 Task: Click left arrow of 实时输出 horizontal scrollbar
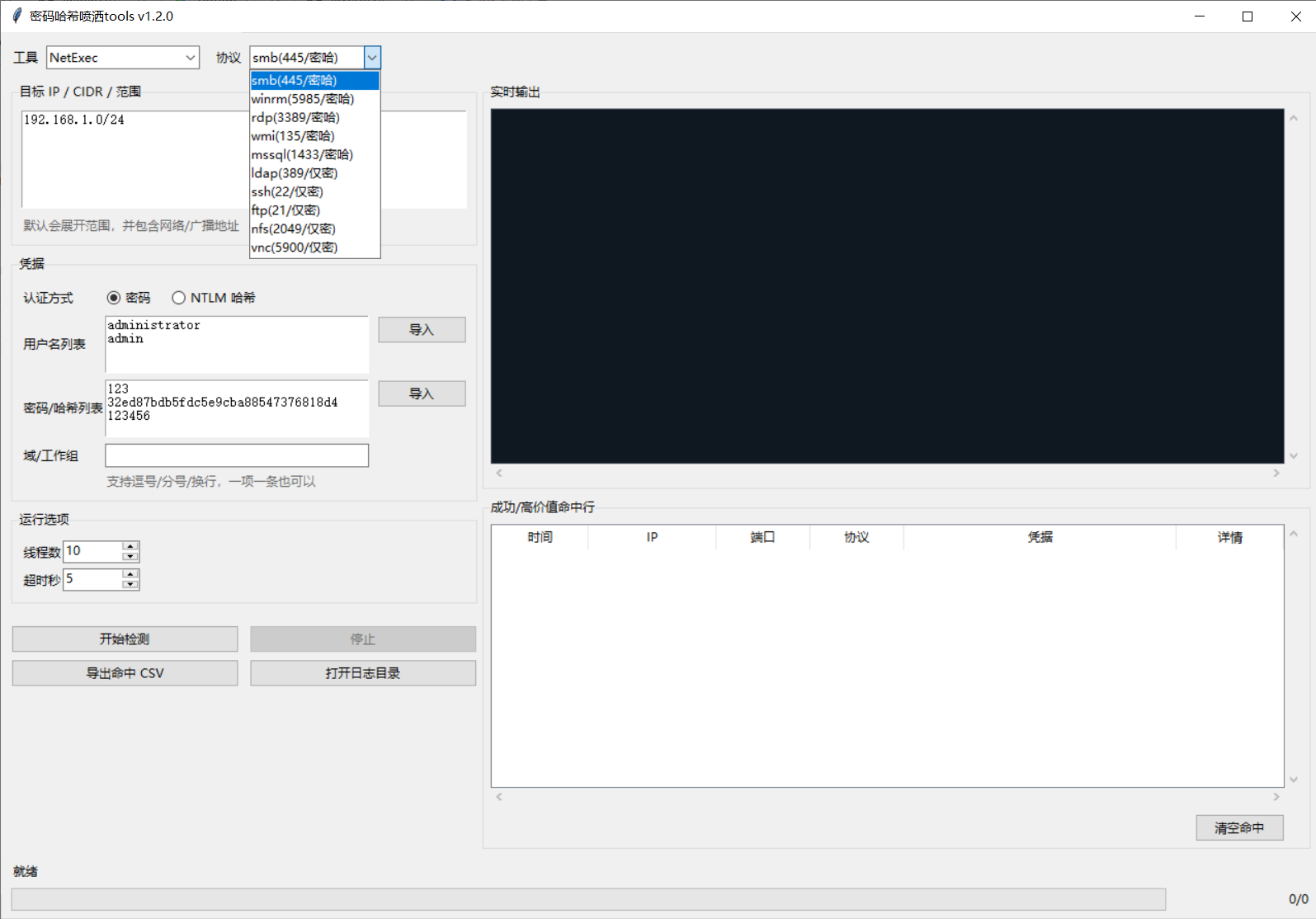(x=498, y=474)
